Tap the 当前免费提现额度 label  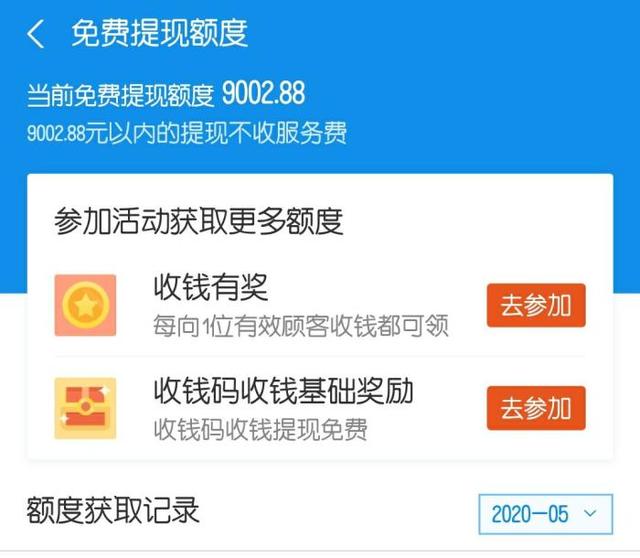coord(120,96)
